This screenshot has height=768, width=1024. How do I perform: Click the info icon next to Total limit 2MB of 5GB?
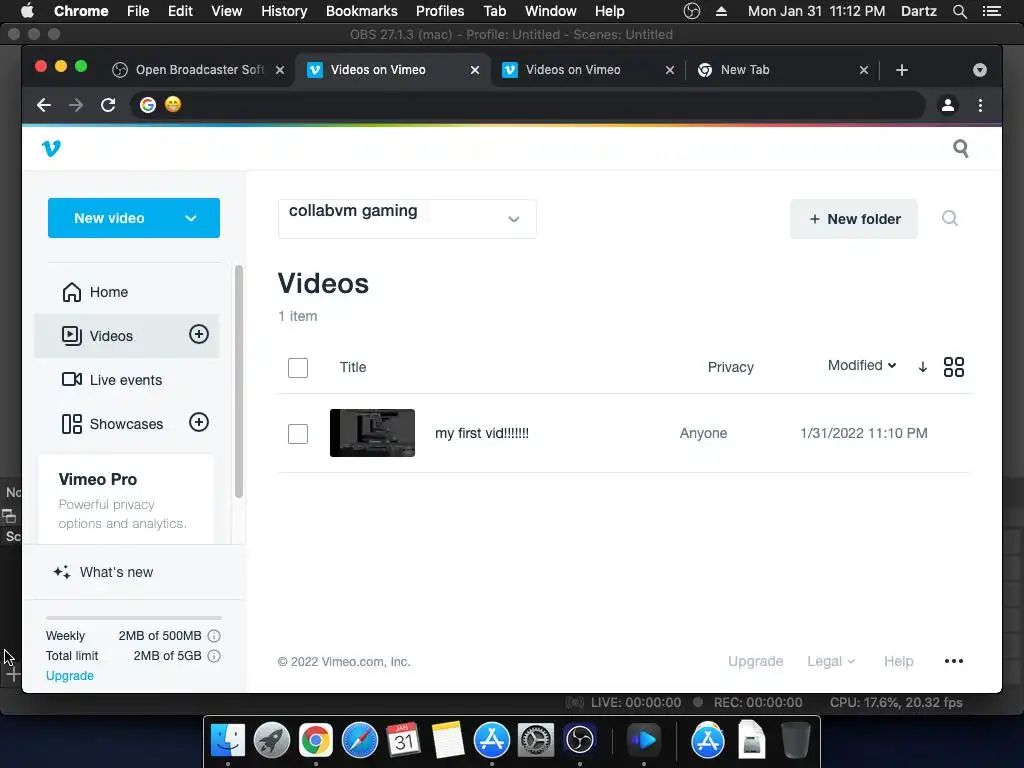[214, 656]
